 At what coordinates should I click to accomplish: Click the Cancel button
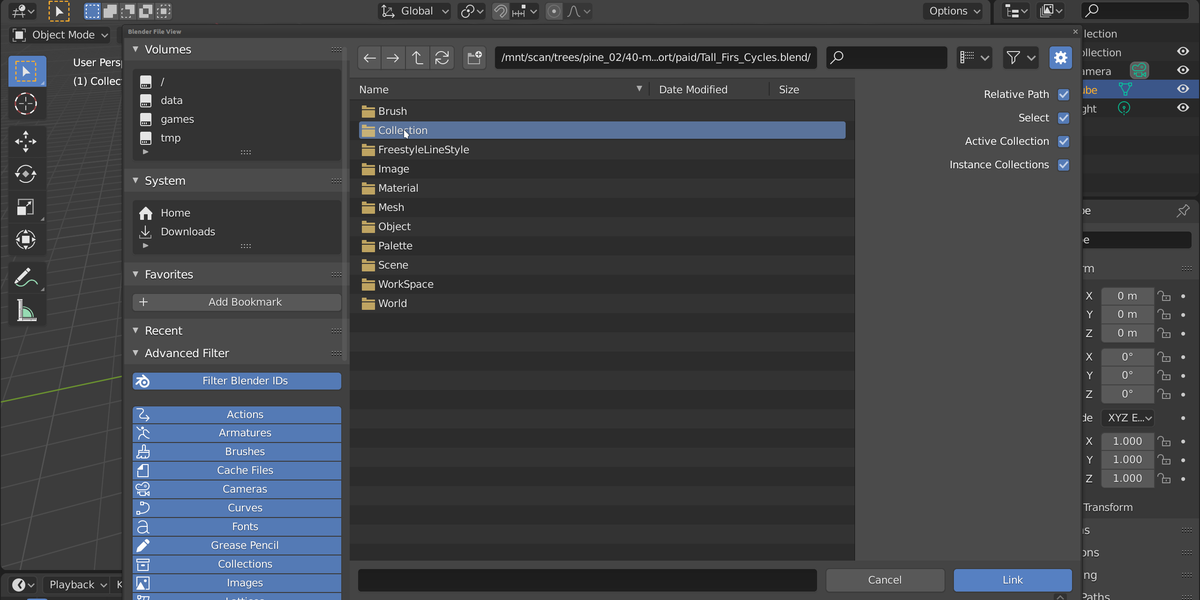[885, 580]
